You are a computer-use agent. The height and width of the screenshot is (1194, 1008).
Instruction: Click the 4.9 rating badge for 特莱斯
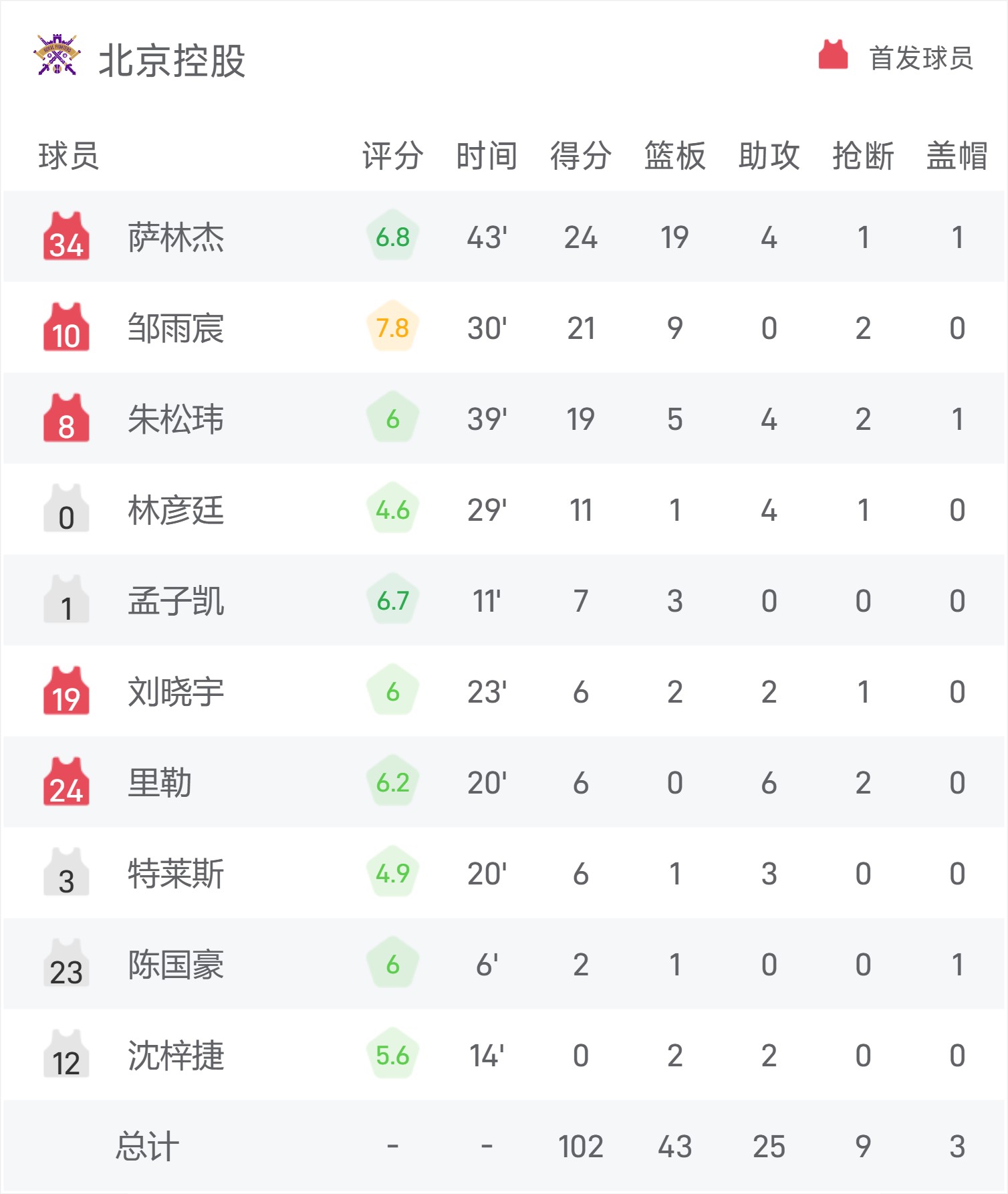click(x=393, y=872)
